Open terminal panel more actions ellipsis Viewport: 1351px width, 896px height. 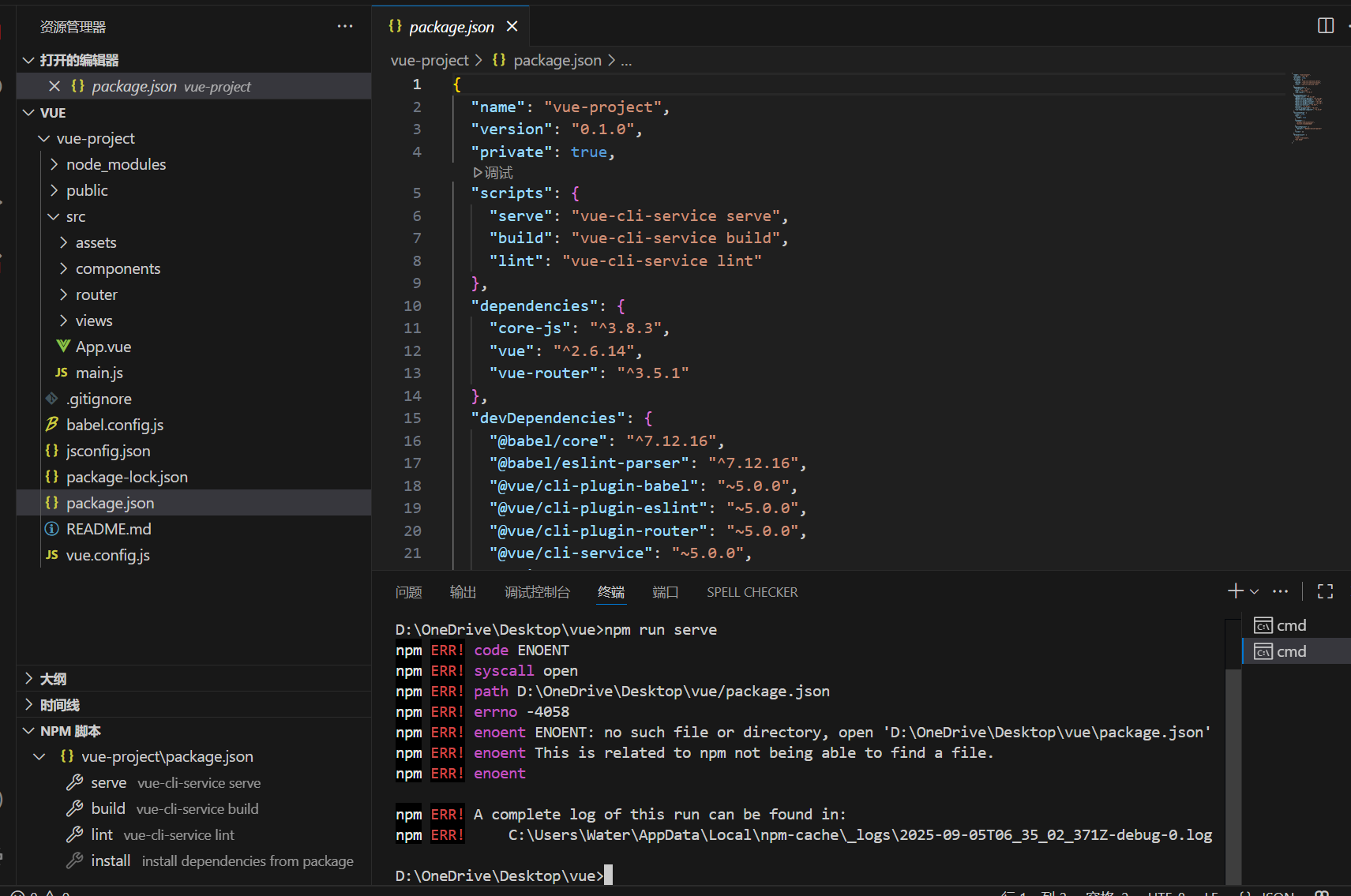coord(1281,590)
